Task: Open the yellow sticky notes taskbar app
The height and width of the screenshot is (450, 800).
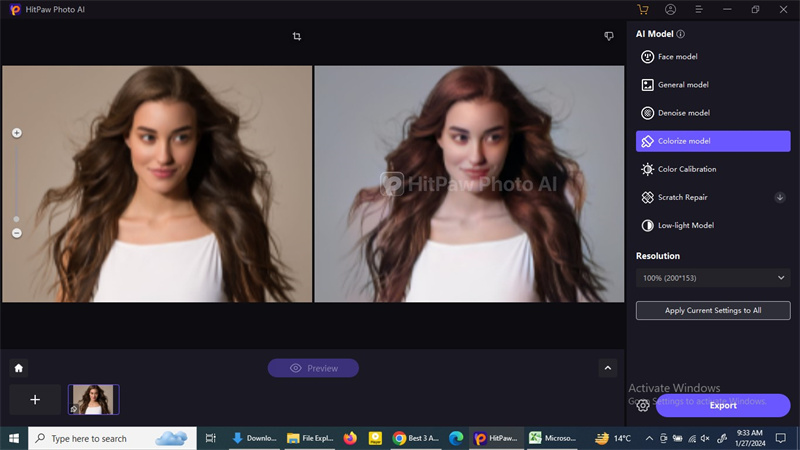Action: click(x=376, y=438)
